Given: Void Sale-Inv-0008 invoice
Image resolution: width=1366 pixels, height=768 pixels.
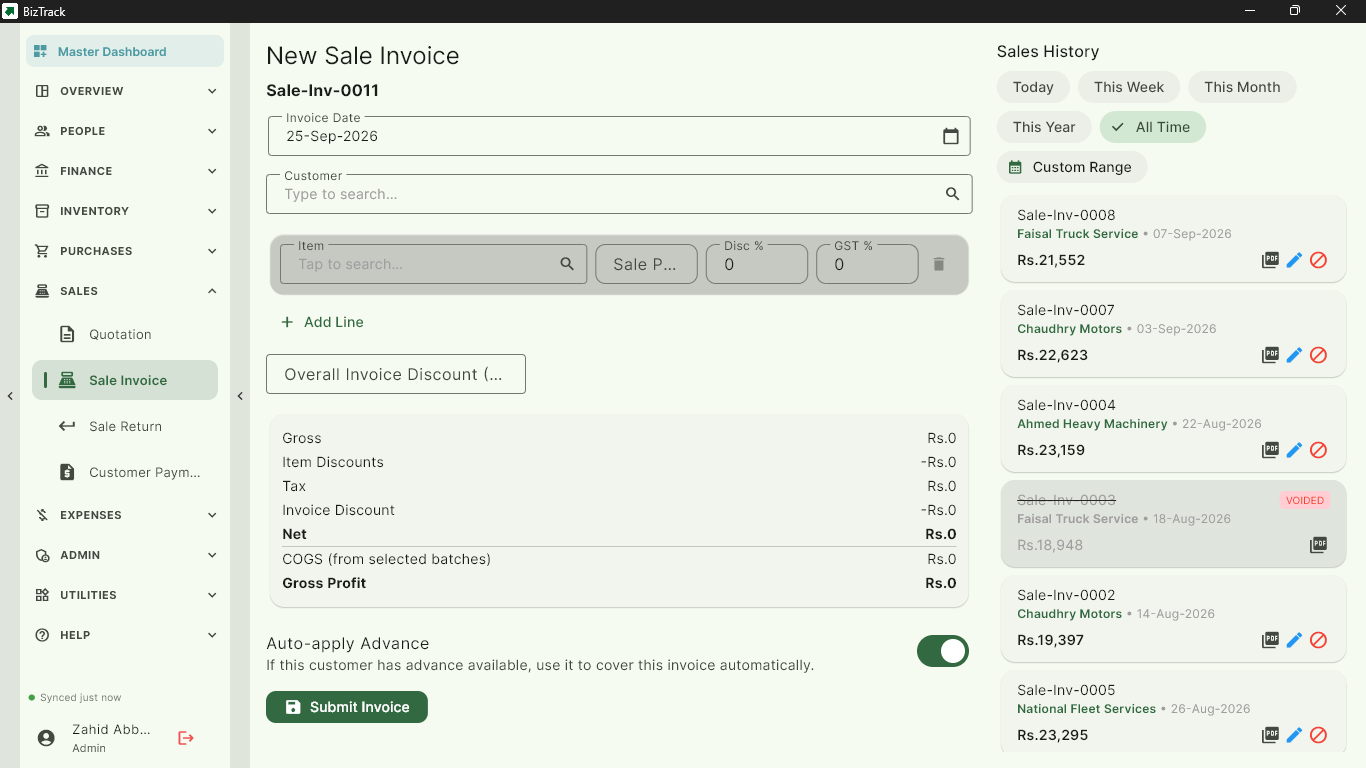Looking at the screenshot, I should 1318,260.
